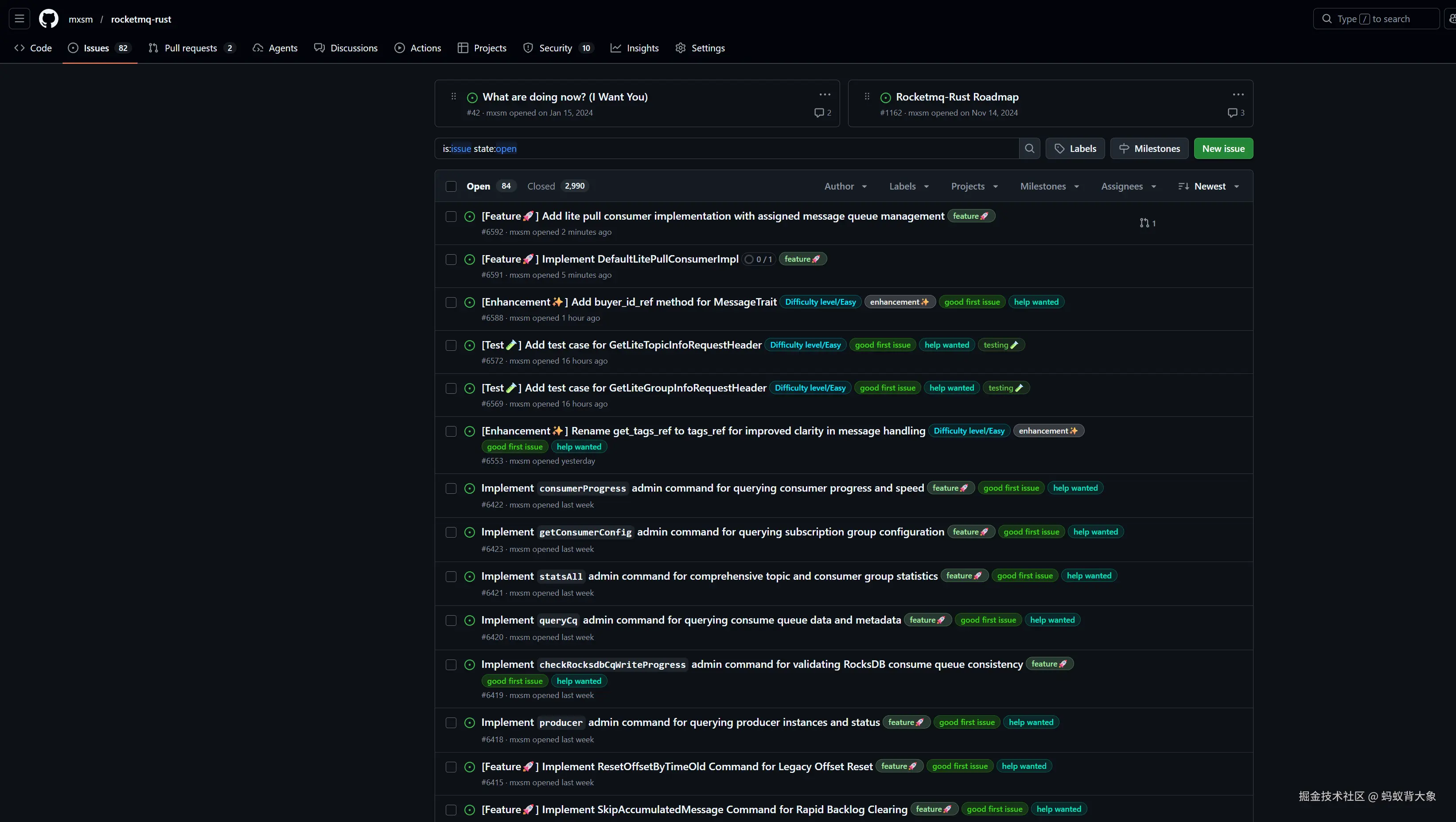Click the 'good first issue' label on issue #6588

click(972, 302)
